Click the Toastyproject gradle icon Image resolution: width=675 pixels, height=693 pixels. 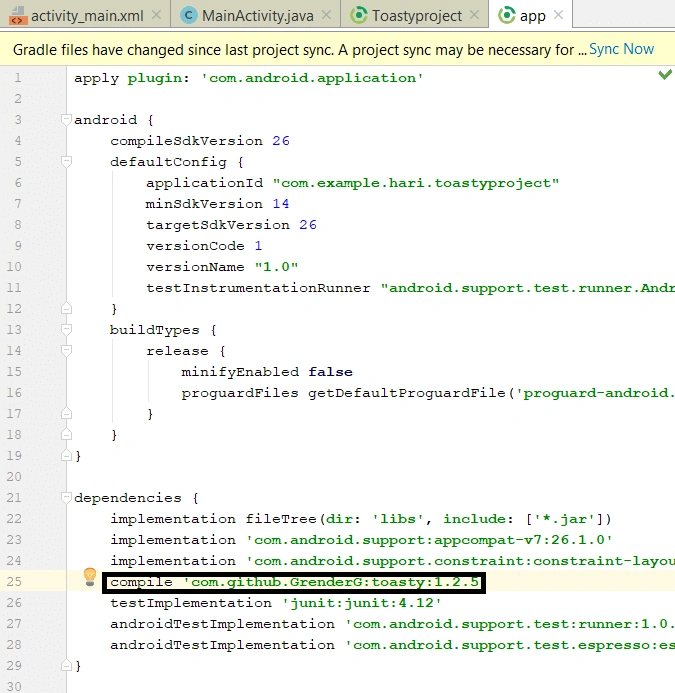tap(358, 15)
